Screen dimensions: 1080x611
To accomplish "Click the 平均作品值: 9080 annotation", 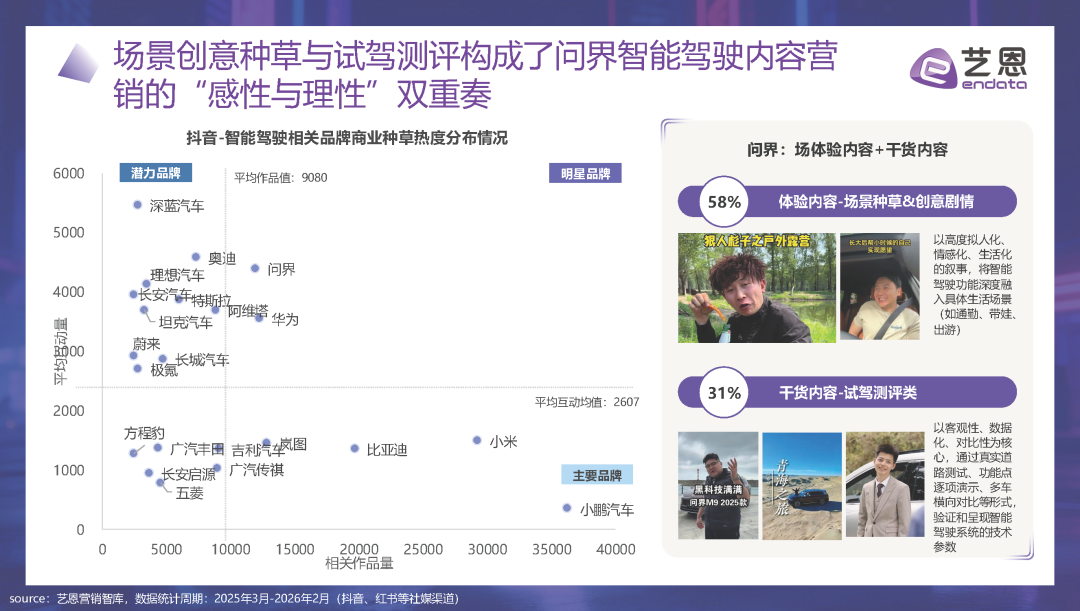I will [x=280, y=178].
